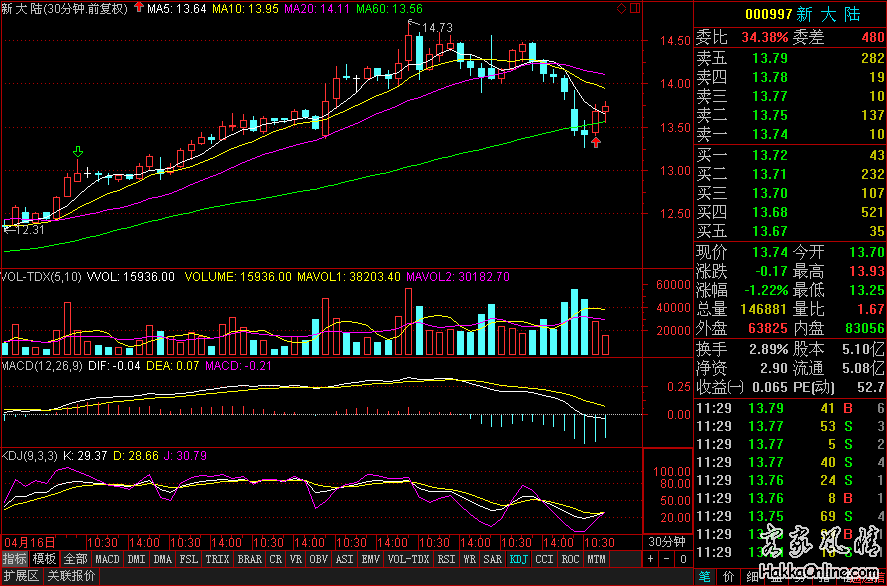Click the green down-arrow marker on the candlestick chart
The height and width of the screenshot is (586, 887).
point(78,151)
